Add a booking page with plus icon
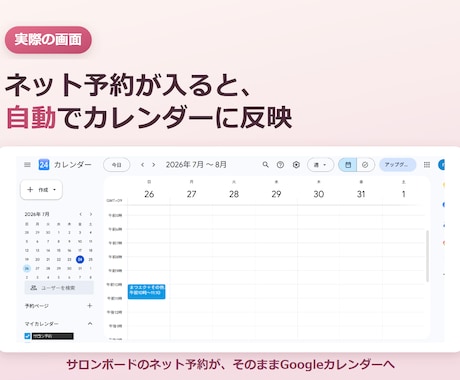The width and height of the screenshot is (460, 380). pos(90,305)
